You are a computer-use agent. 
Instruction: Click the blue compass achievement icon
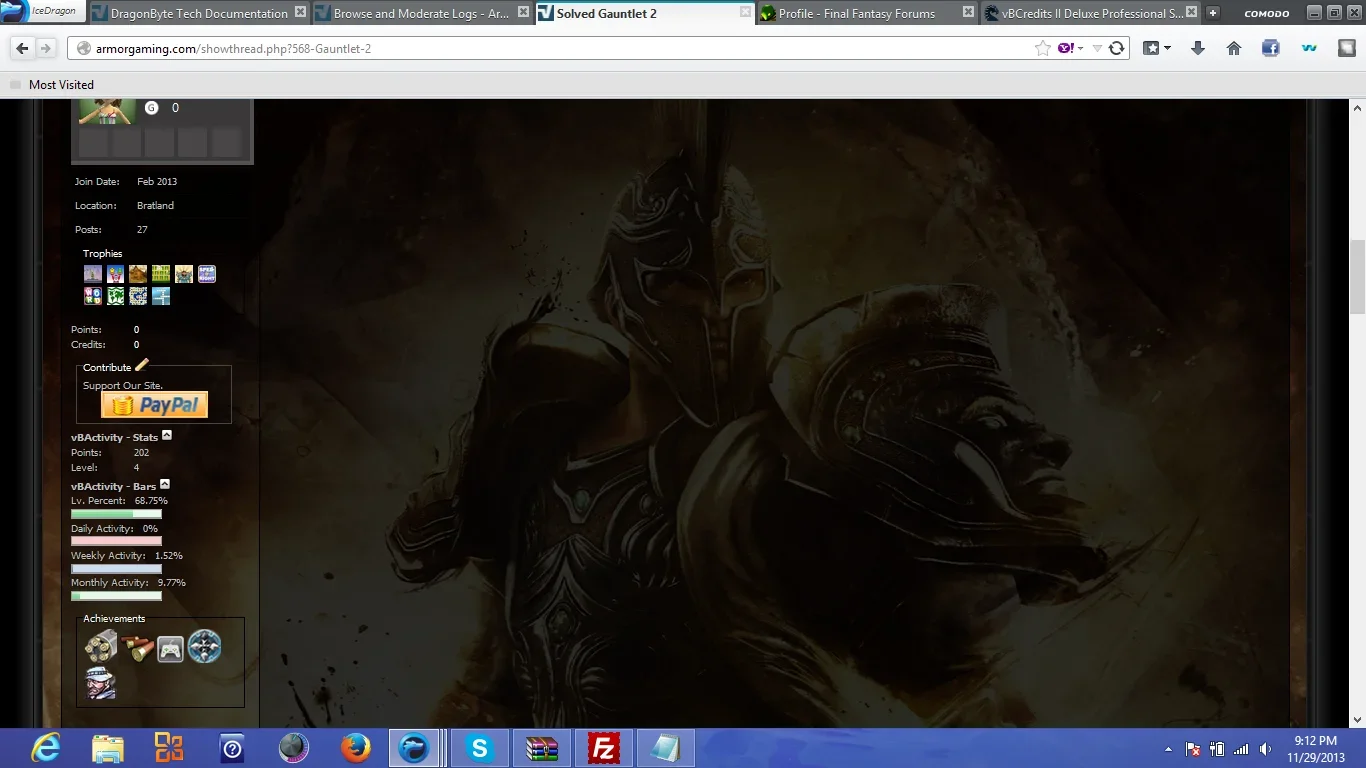[x=205, y=647]
